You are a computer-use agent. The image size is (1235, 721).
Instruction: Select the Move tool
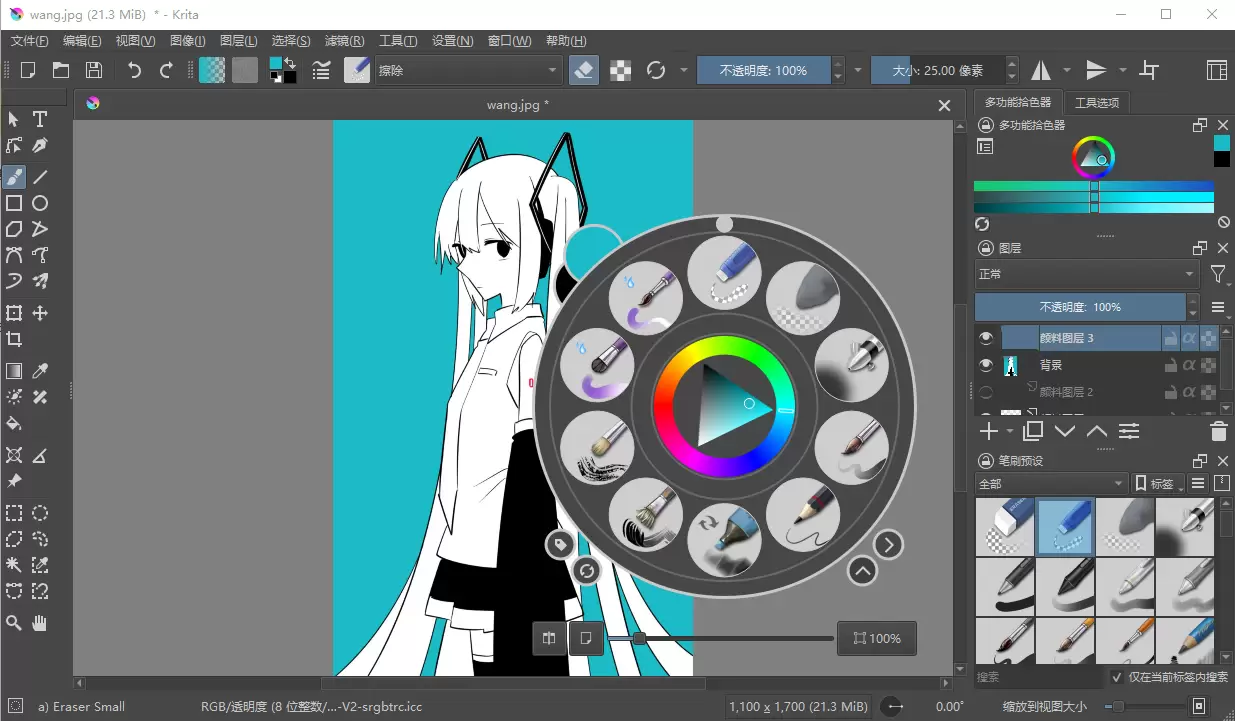[40, 313]
